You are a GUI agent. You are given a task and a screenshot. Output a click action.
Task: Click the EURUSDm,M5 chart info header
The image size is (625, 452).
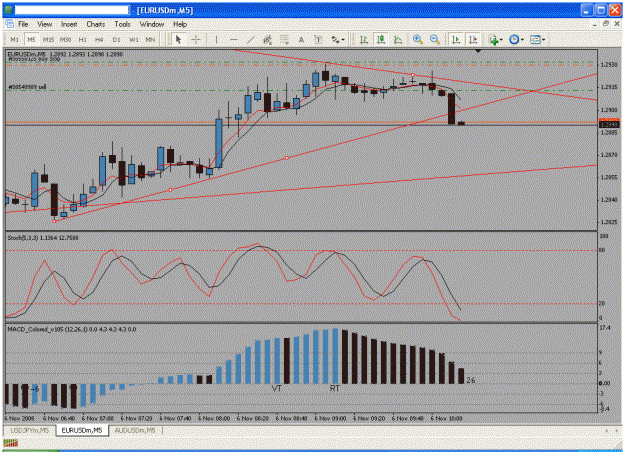coord(65,54)
